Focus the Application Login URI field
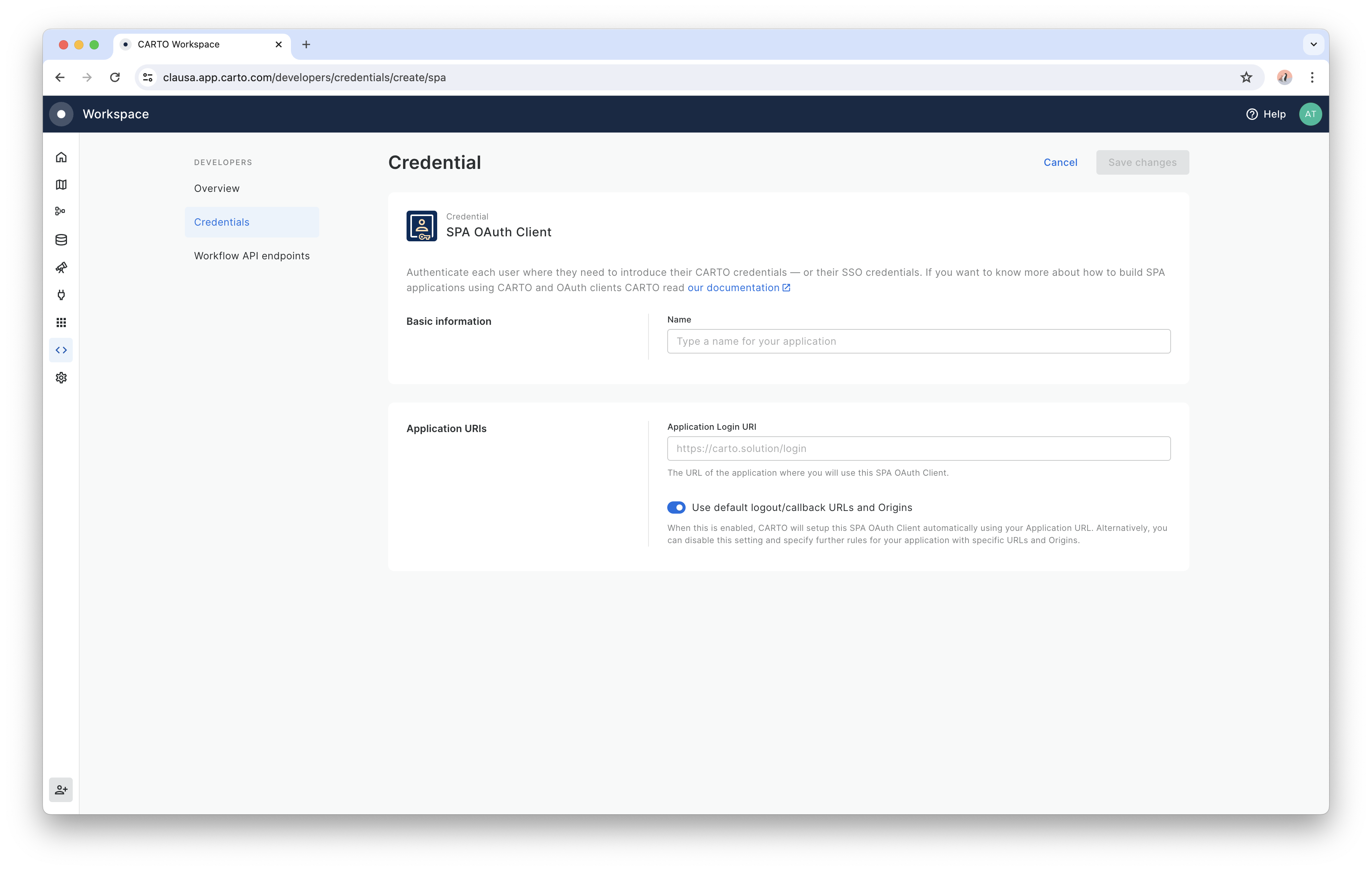This screenshot has width=1372, height=871. tap(918, 449)
